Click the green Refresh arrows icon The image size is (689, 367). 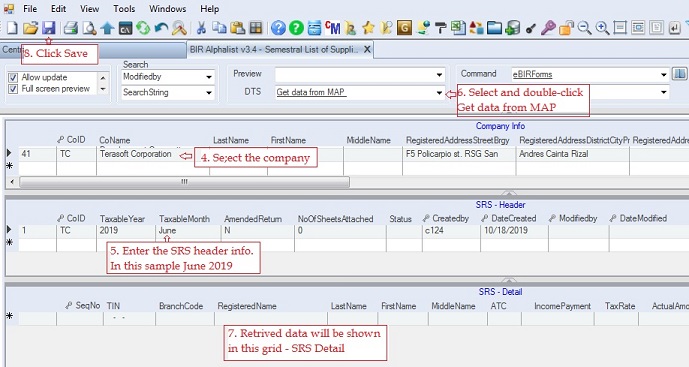(x=143, y=29)
